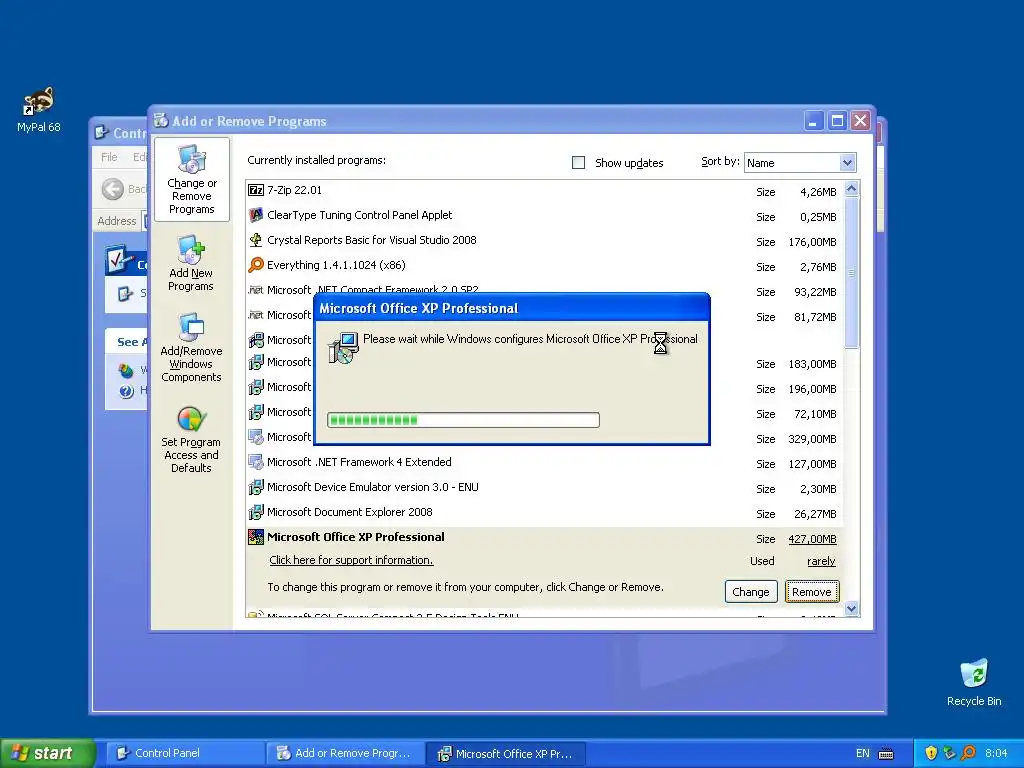The image size is (1024, 768).
Task: Switch to Add or Remove Programs taskbar button
Action: 345,753
